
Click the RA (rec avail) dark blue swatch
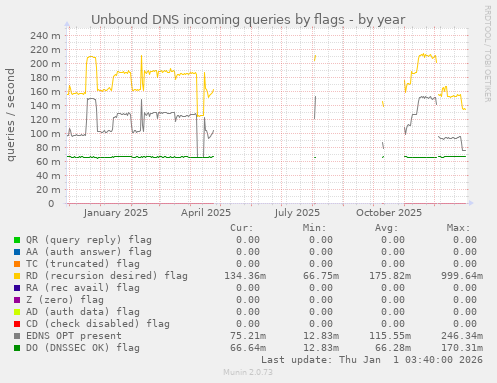pos(17,288)
